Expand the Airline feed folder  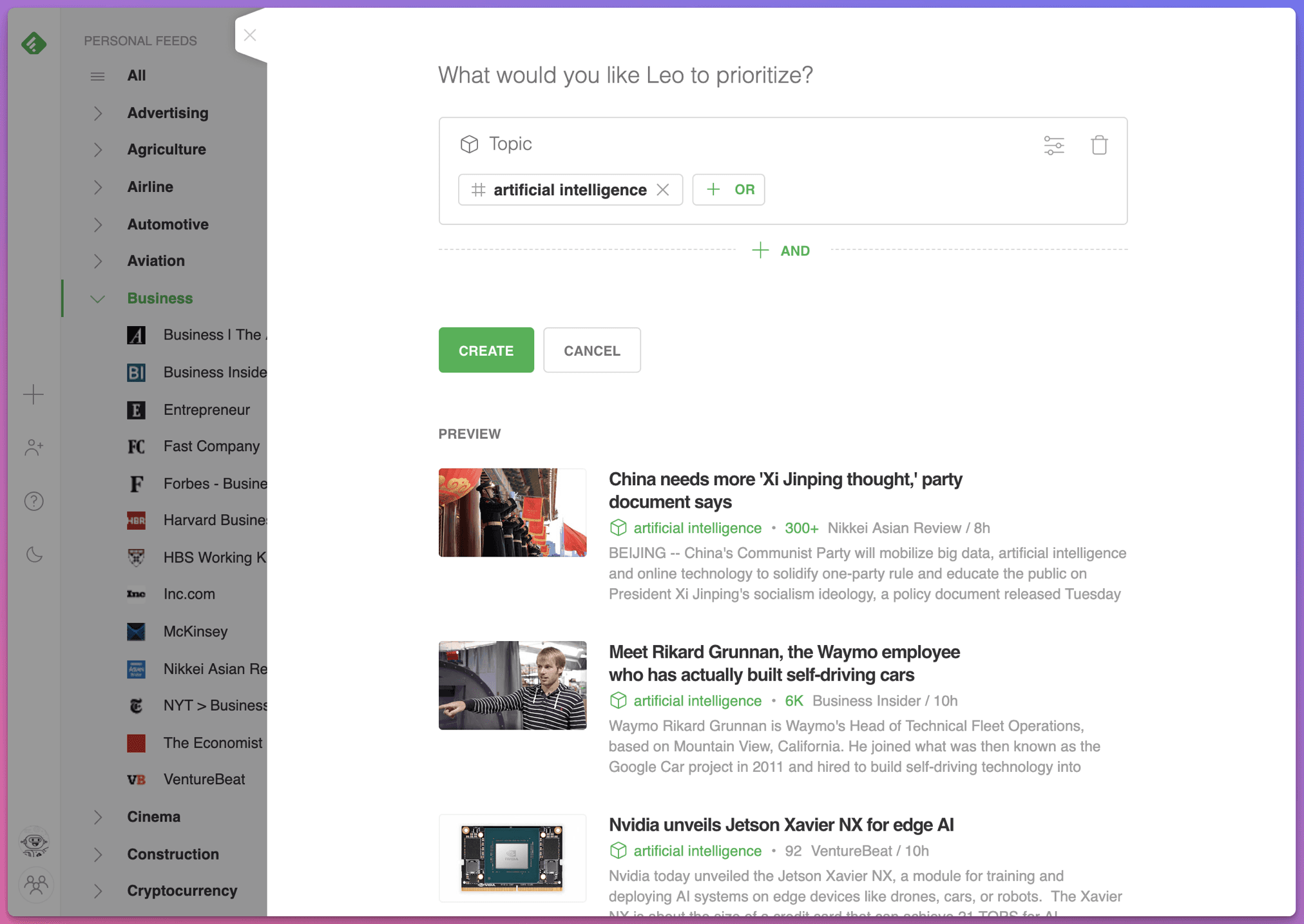tap(97, 187)
